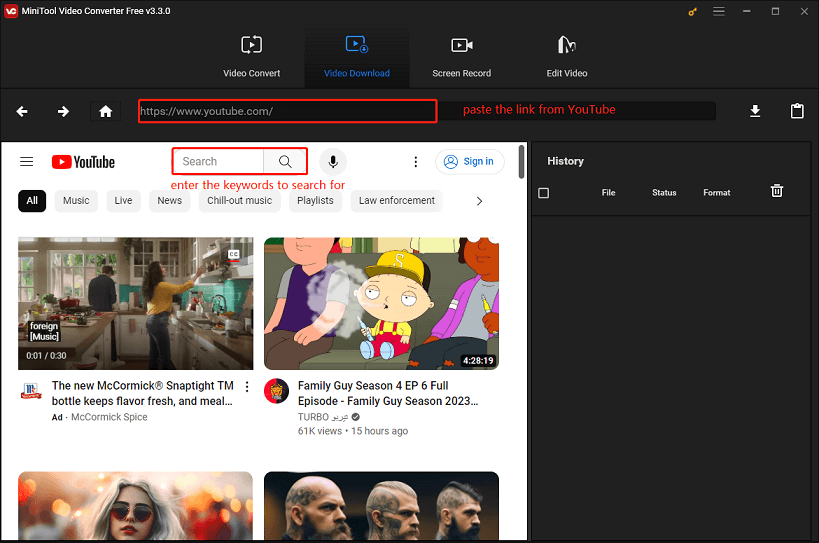
Task: Click the Status column header
Action: coord(664,193)
